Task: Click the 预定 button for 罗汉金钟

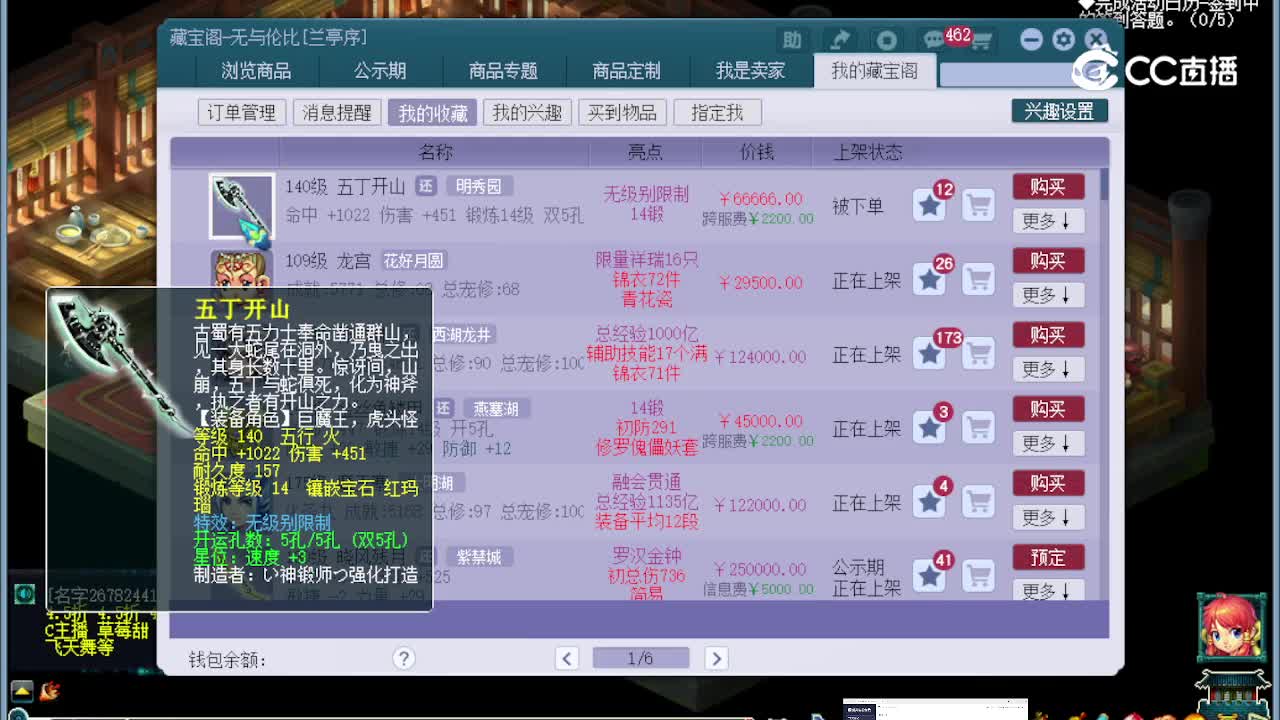Action: pos(1048,557)
